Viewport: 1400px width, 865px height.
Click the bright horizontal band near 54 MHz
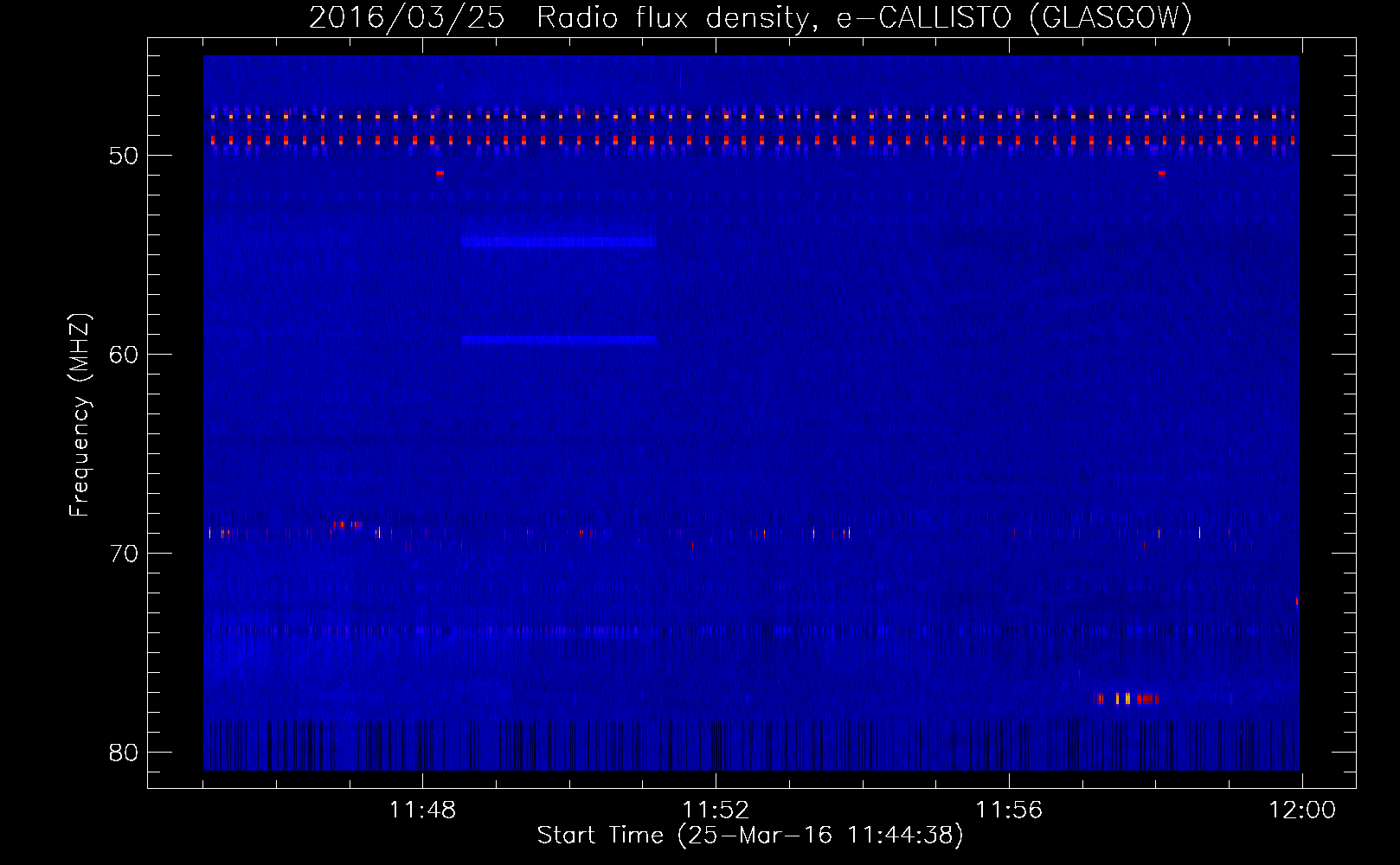[x=558, y=241]
